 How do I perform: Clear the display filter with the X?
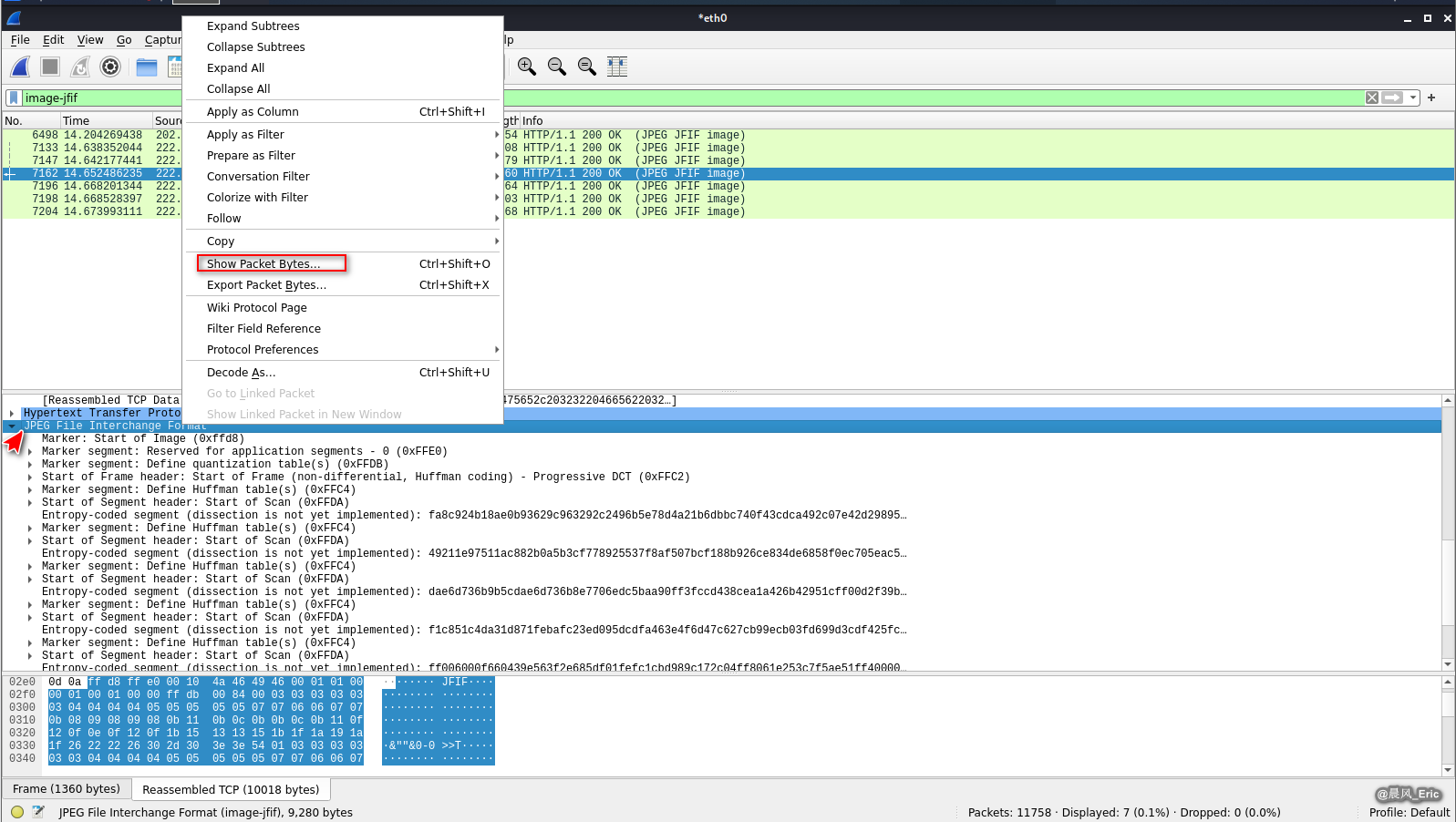[1372, 98]
